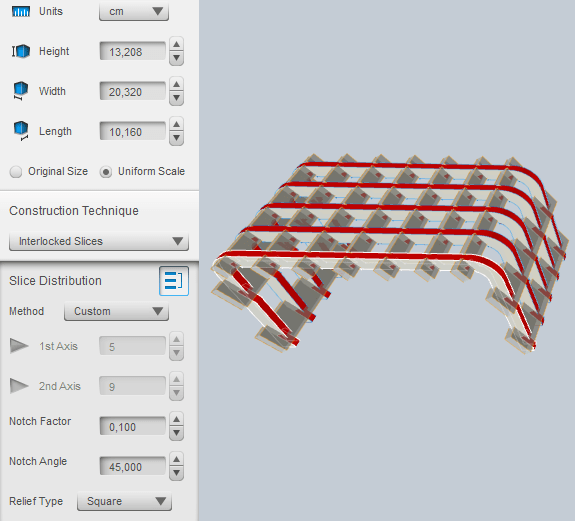Decrease Notch Factor with down arrow

pyautogui.click(x=176, y=433)
